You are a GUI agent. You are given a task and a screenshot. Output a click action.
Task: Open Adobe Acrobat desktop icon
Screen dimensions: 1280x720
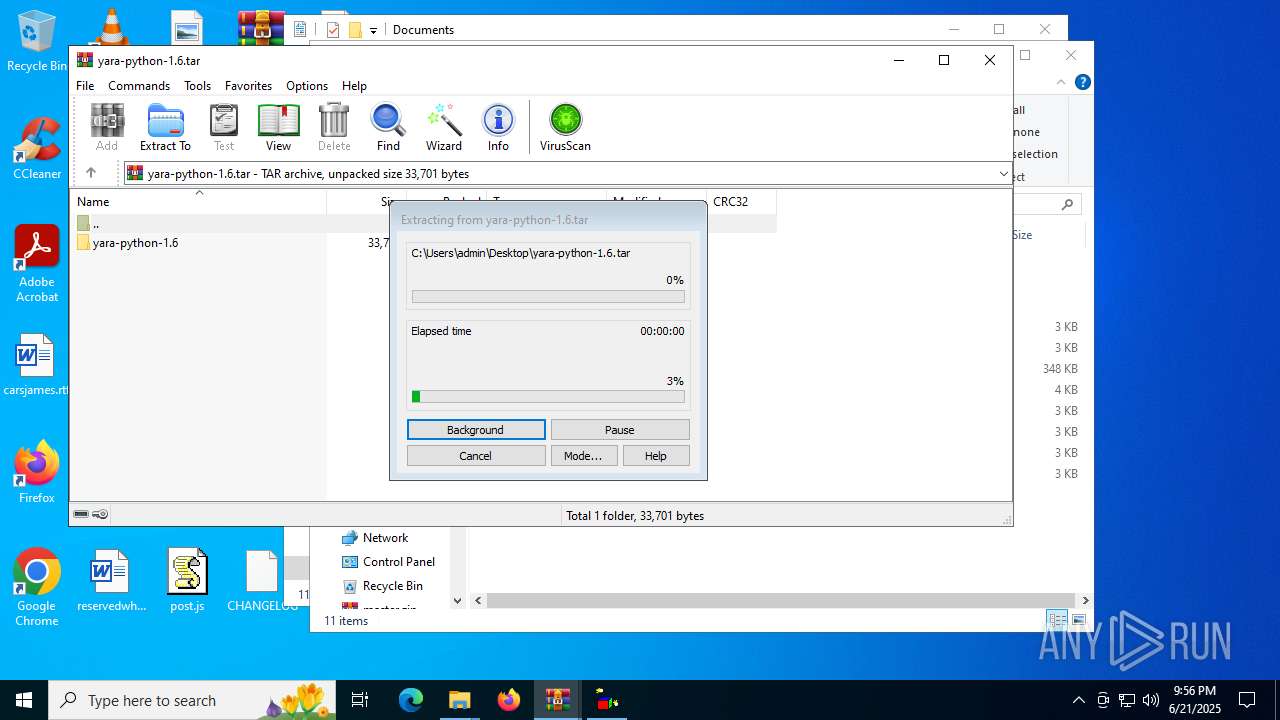point(37,264)
